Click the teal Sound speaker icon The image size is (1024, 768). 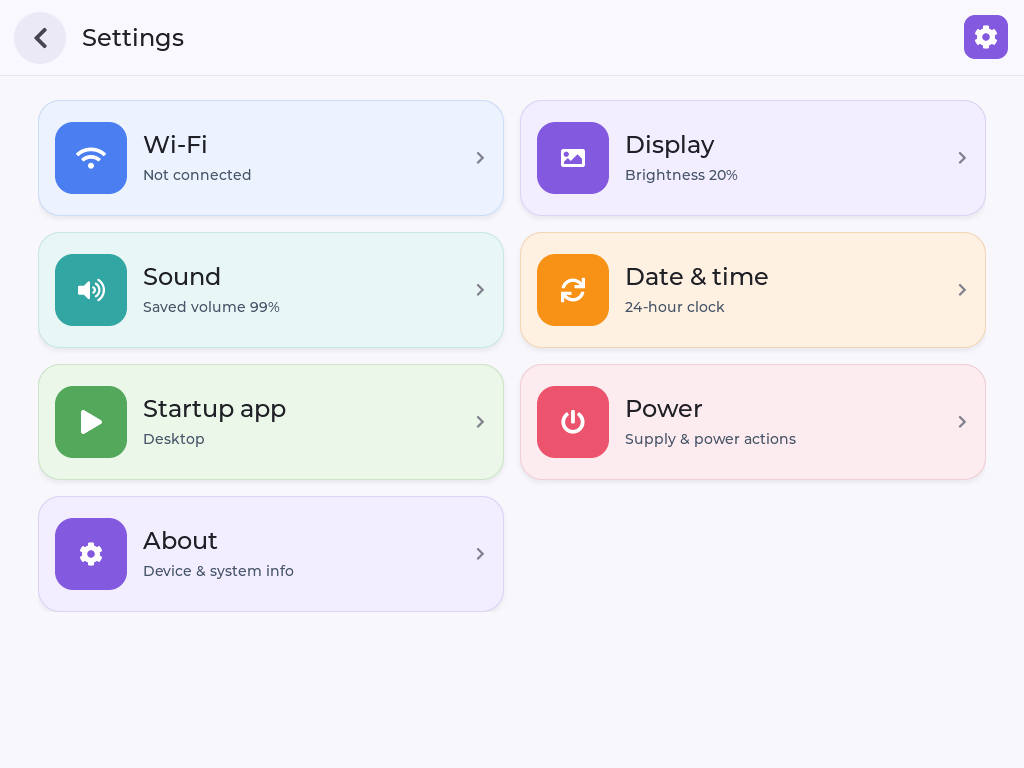tap(91, 290)
